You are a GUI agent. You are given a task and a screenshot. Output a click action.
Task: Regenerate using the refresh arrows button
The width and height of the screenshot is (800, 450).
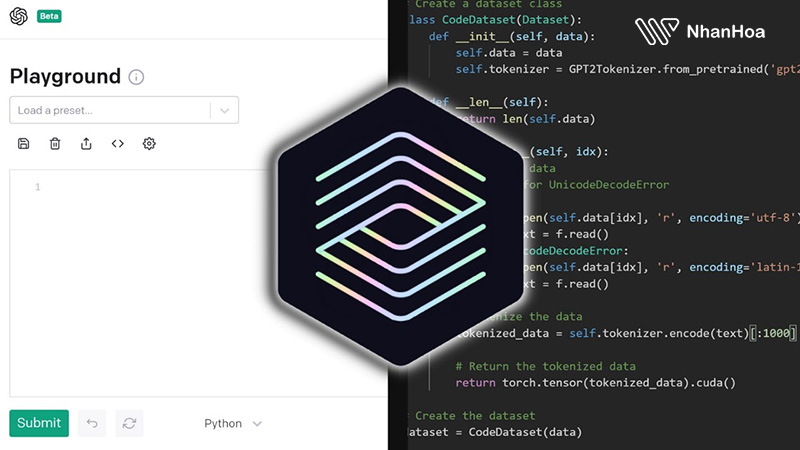(129, 423)
